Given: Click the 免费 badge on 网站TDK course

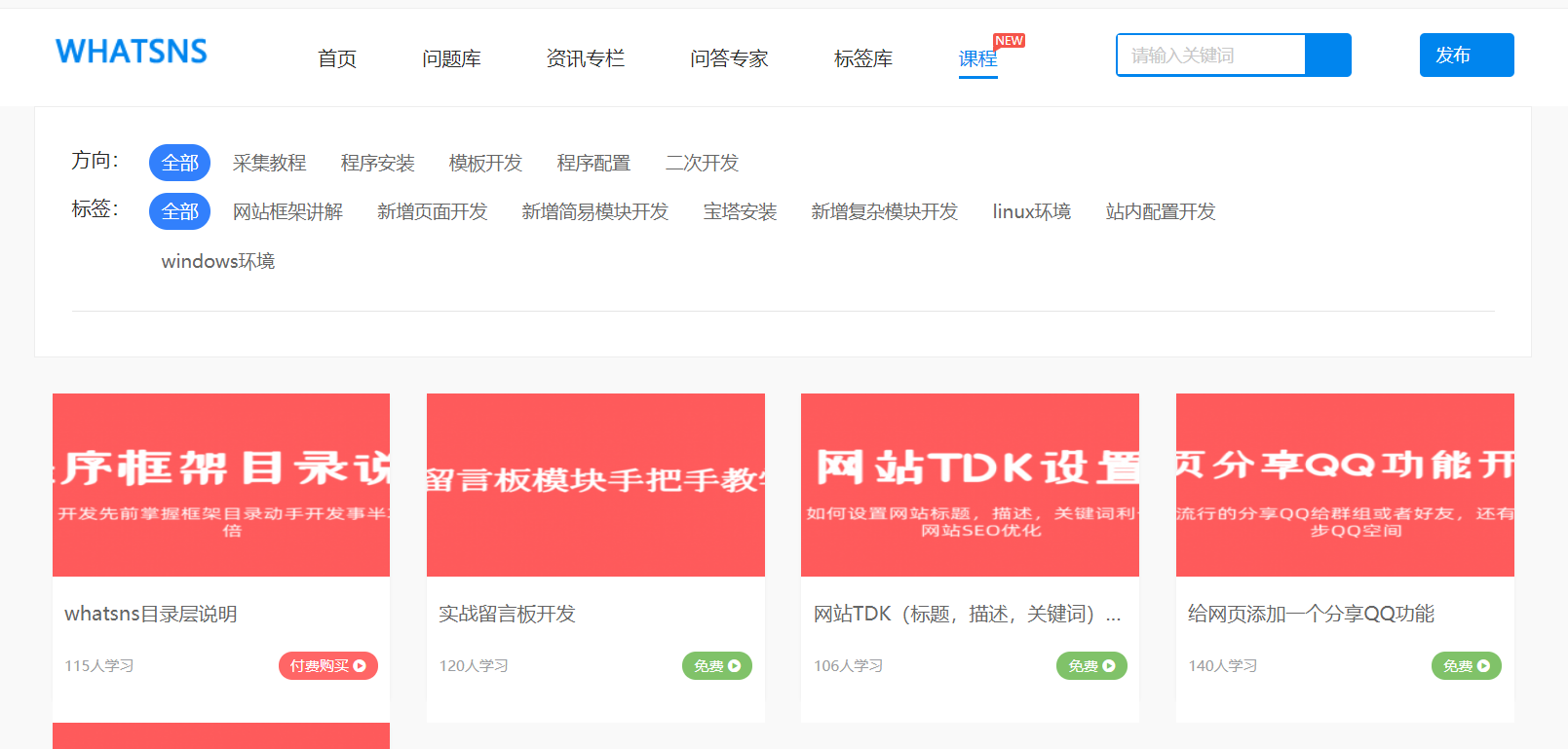Looking at the screenshot, I should pos(1091,666).
